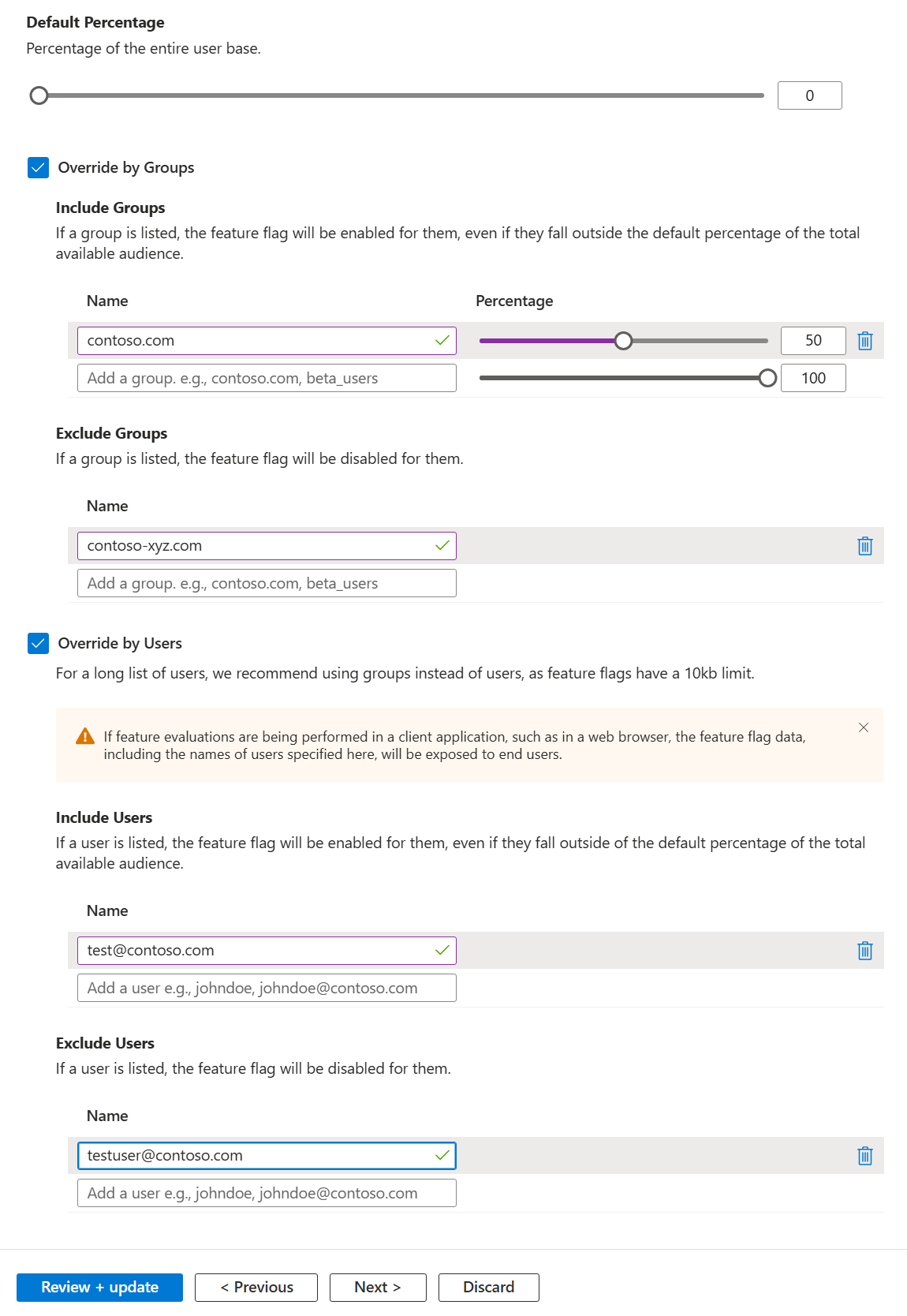Advance with the Next button
The height and width of the screenshot is (1316, 907).
[378, 1287]
